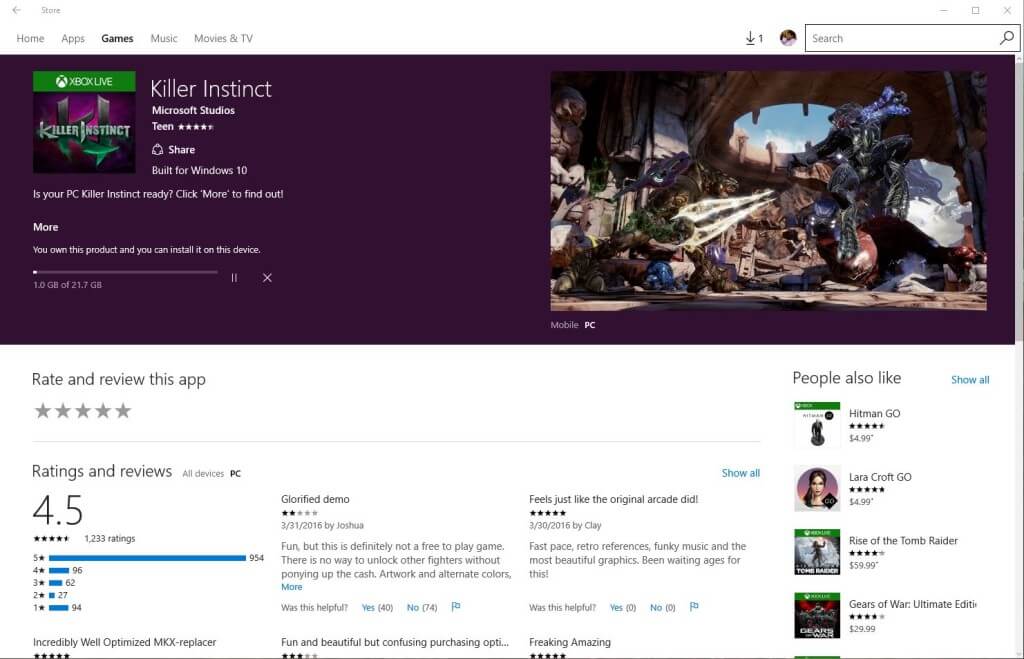Click 'Built for Windows 10' text
This screenshot has height=659, width=1024.
pyautogui.click(x=199, y=170)
